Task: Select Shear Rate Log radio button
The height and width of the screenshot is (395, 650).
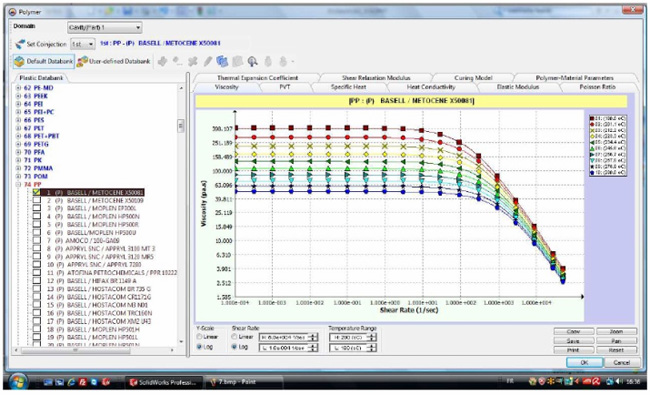Action: pyautogui.click(x=234, y=347)
